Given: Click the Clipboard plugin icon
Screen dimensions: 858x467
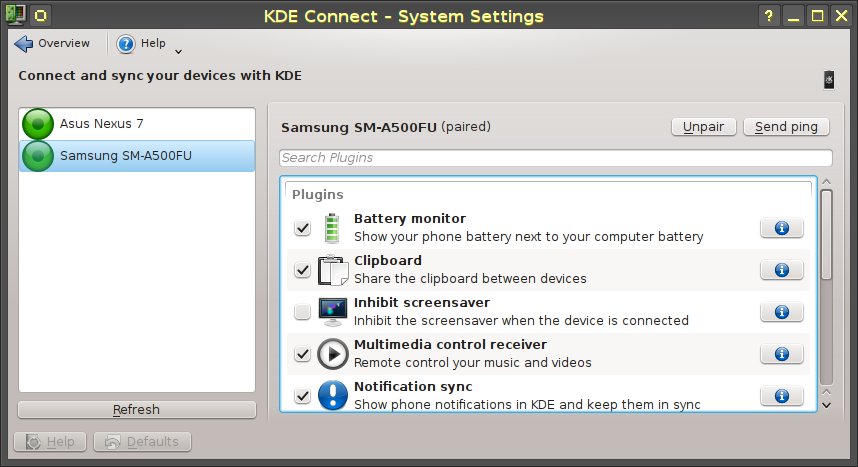Looking at the screenshot, I should (x=333, y=270).
